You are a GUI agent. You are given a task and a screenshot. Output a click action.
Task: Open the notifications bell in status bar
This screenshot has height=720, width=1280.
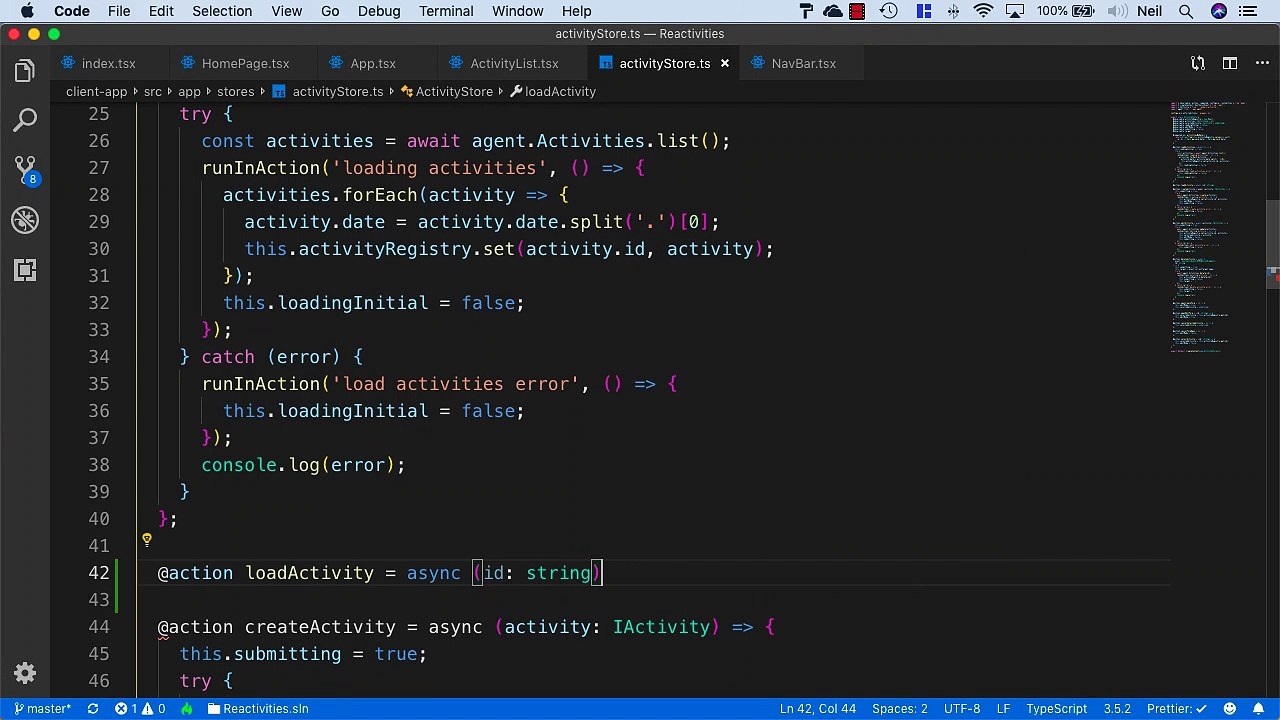[x=1258, y=708]
